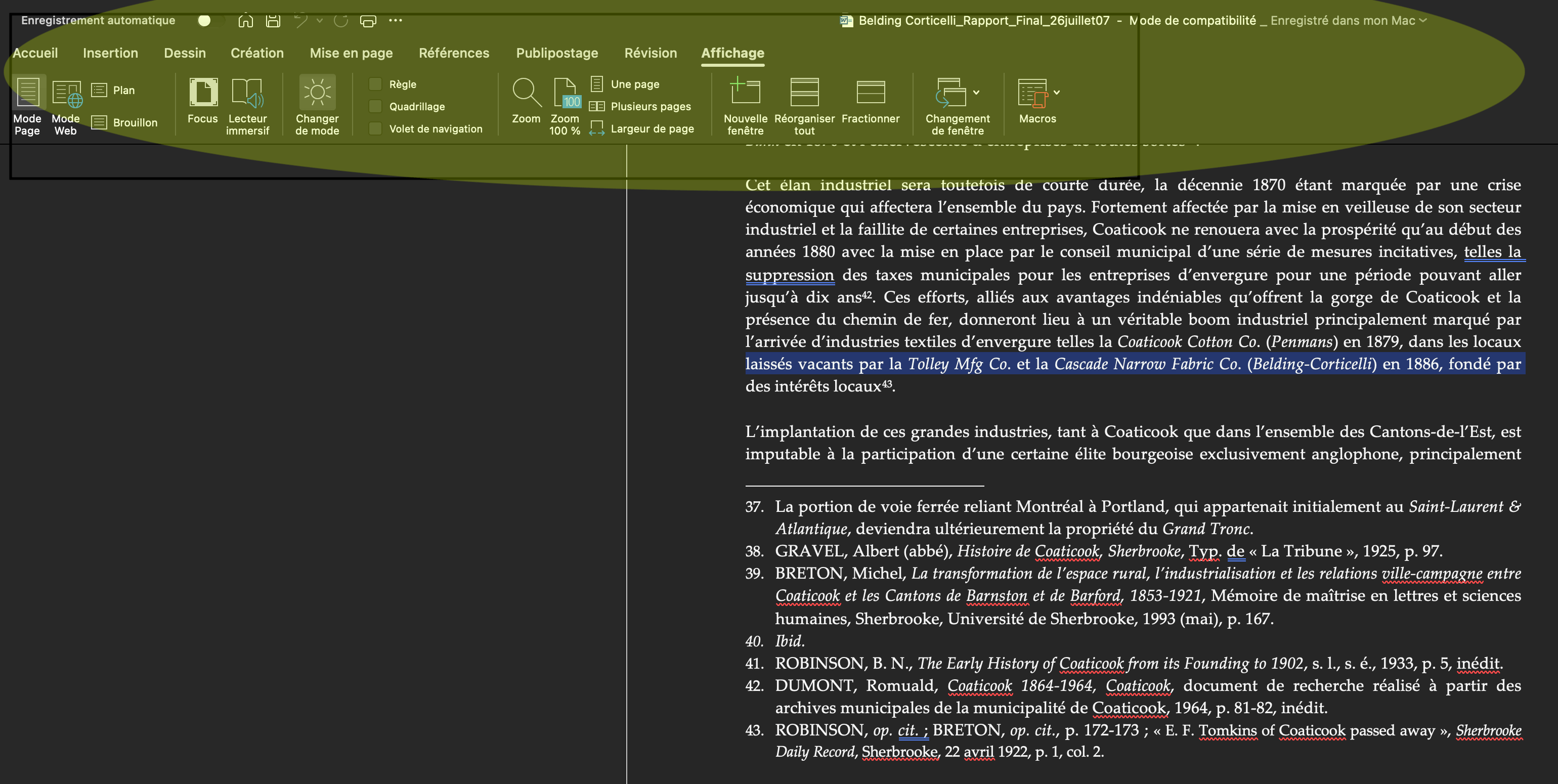The width and height of the screenshot is (1558, 784).
Task: Open the save location dropdown chevron
Action: coord(1422,21)
